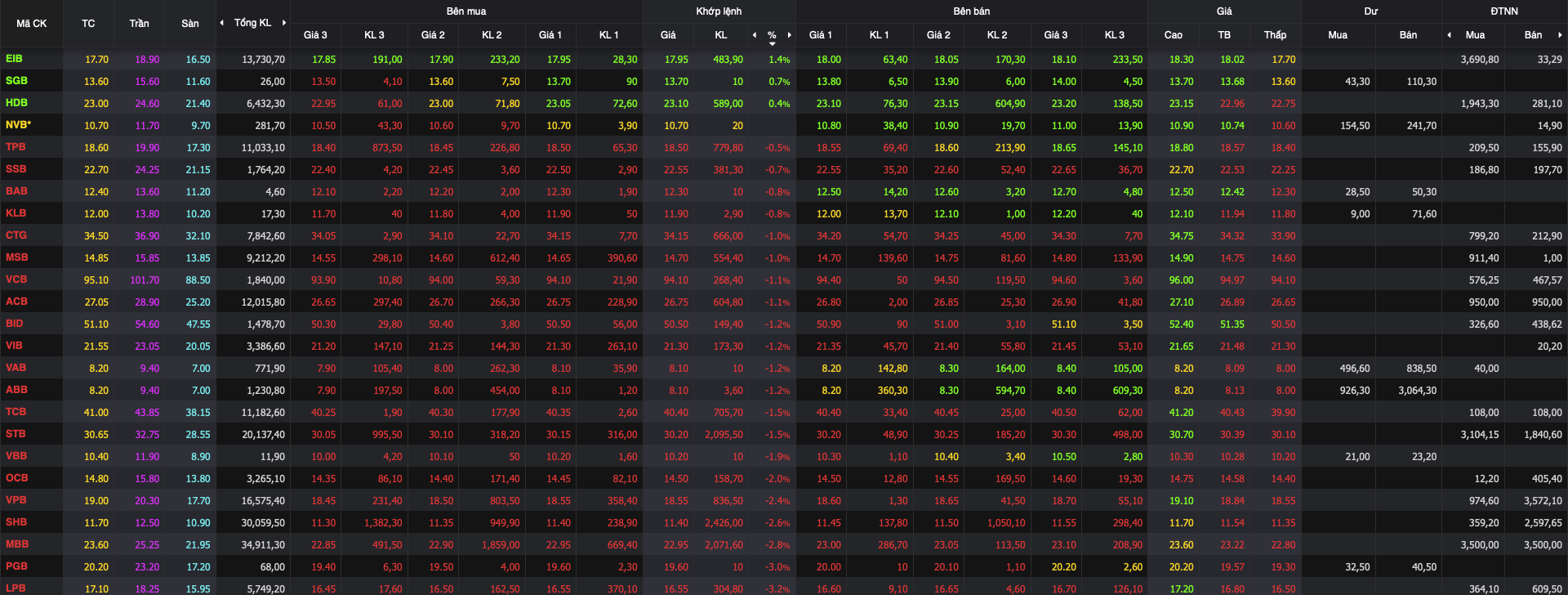This screenshot has width=1568, height=595.
Task: Click the TB price column header
Action: click(x=1224, y=35)
